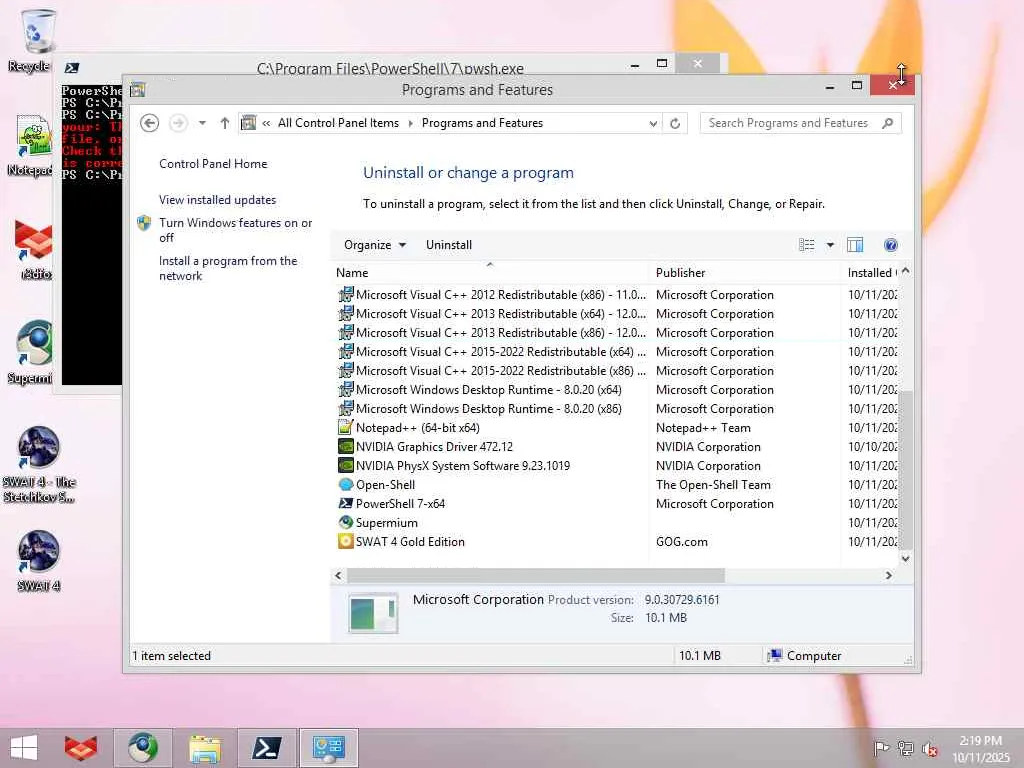Viewport: 1024px width, 768px height.
Task: Select SWAT 4 Gold Edition icon
Action: (x=345, y=541)
